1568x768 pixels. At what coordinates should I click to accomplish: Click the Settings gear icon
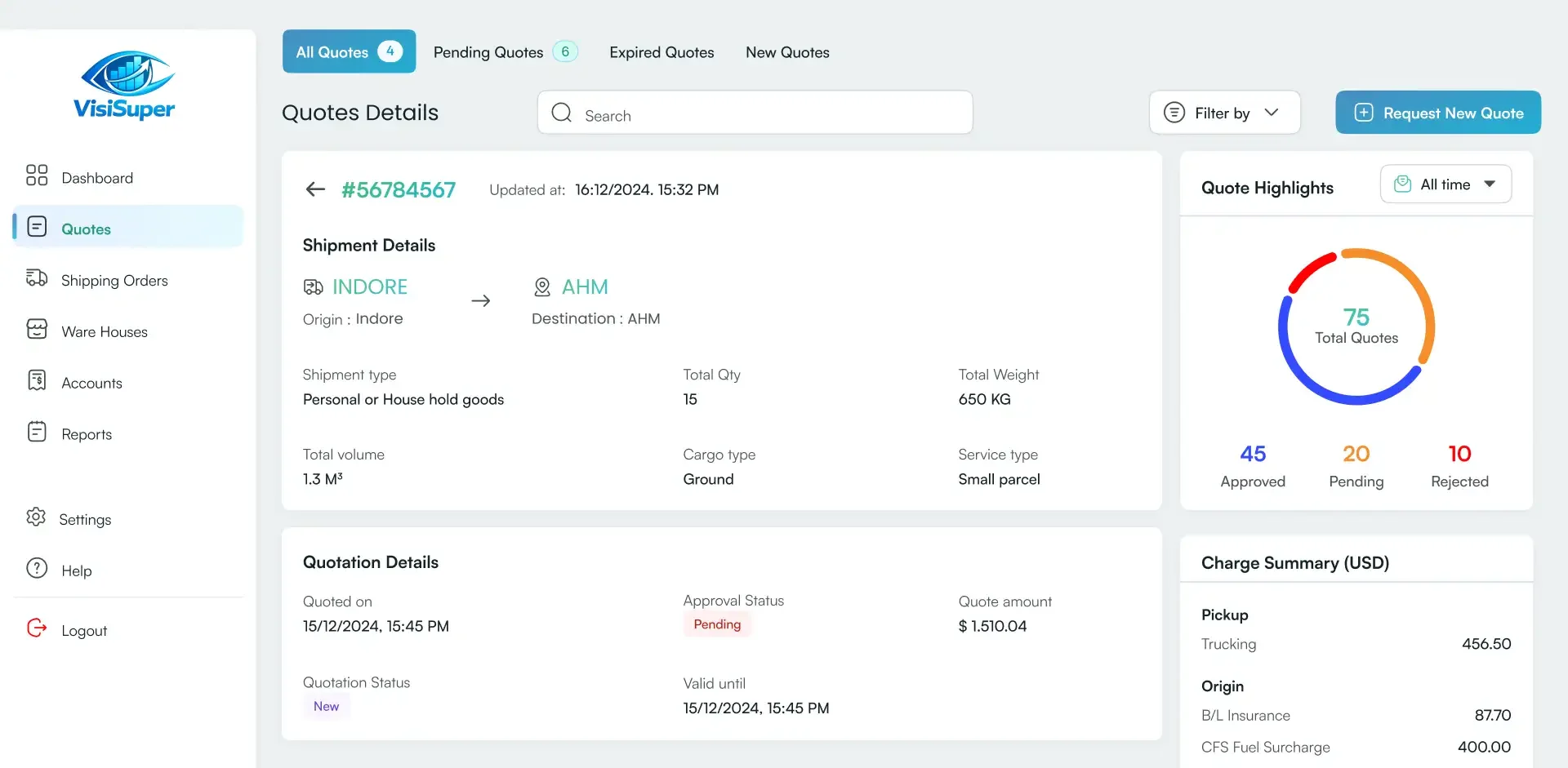36,517
